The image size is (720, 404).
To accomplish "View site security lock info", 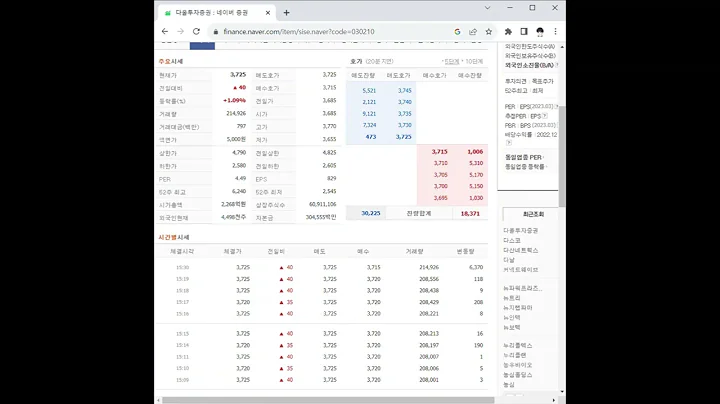I will [216, 32].
